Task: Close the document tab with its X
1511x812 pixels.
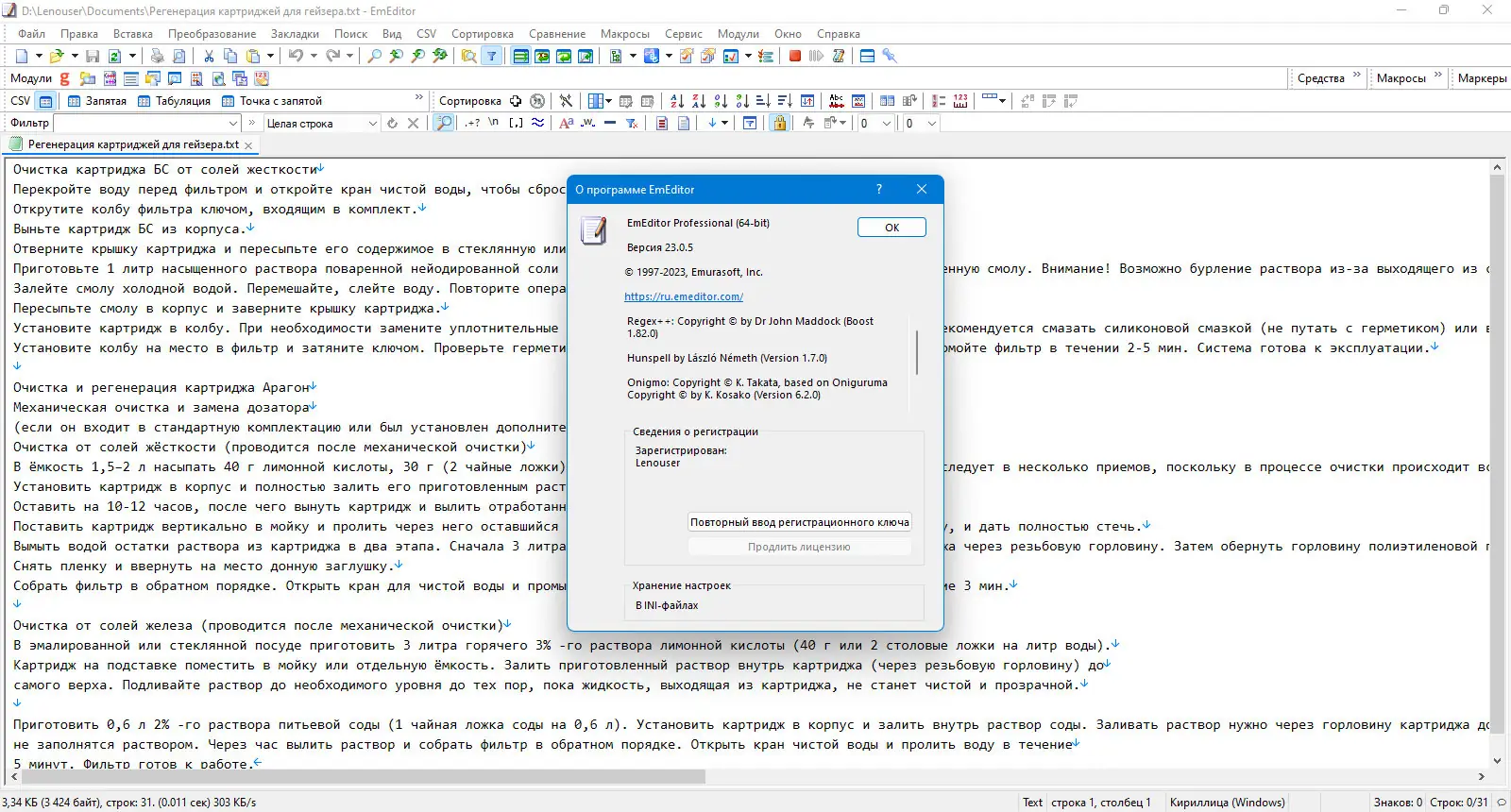Action: pyautogui.click(x=248, y=145)
